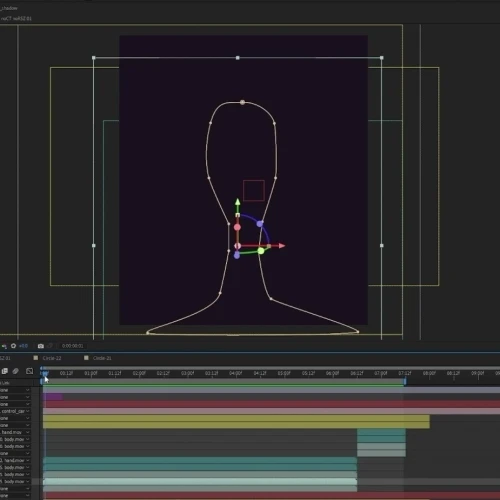
Task: Click the noRSZ 01 breadcrumb in the viewer
Action: point(23,19)
